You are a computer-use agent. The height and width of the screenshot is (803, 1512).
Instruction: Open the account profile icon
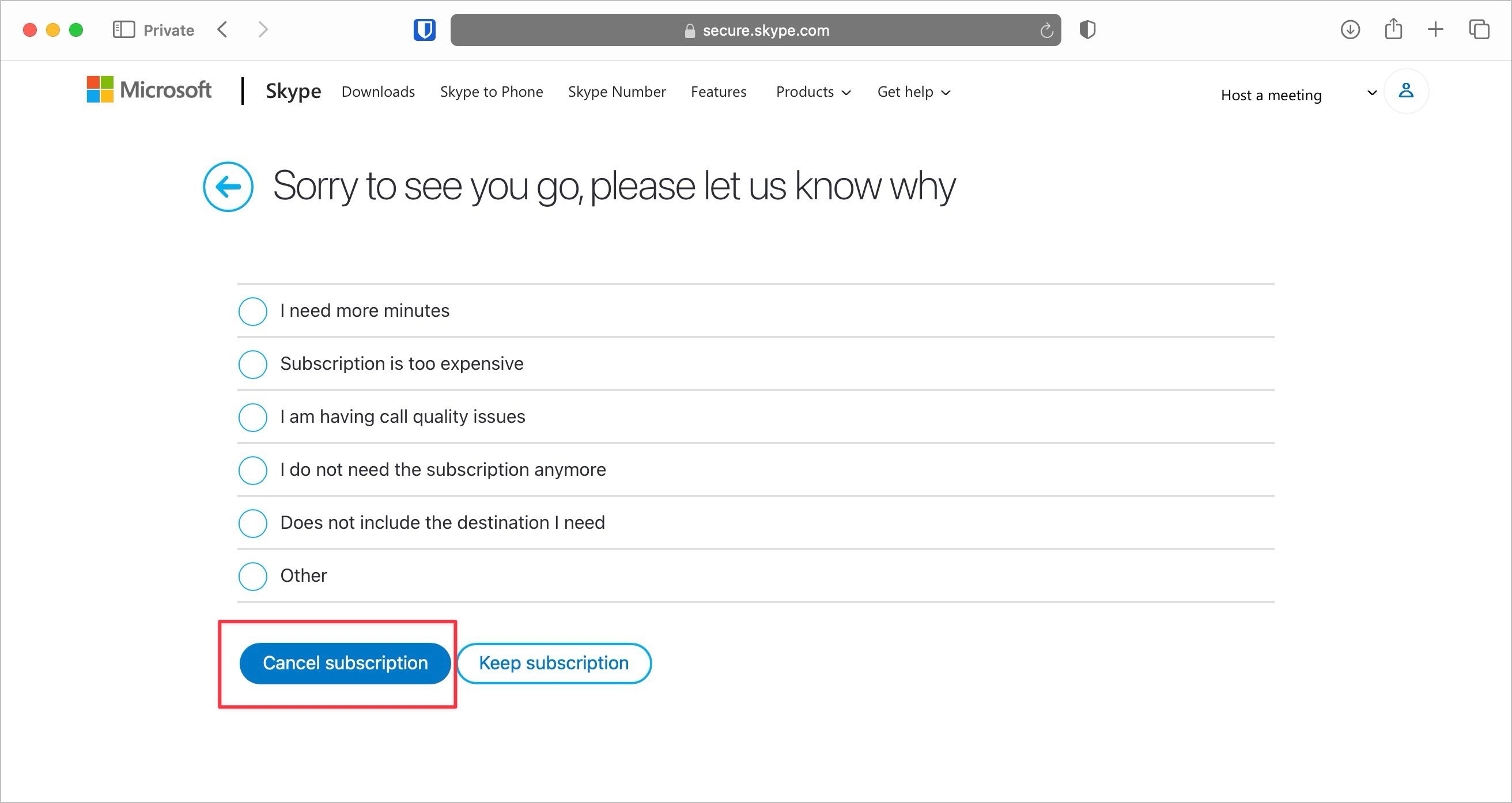(x=1407, y=91)
